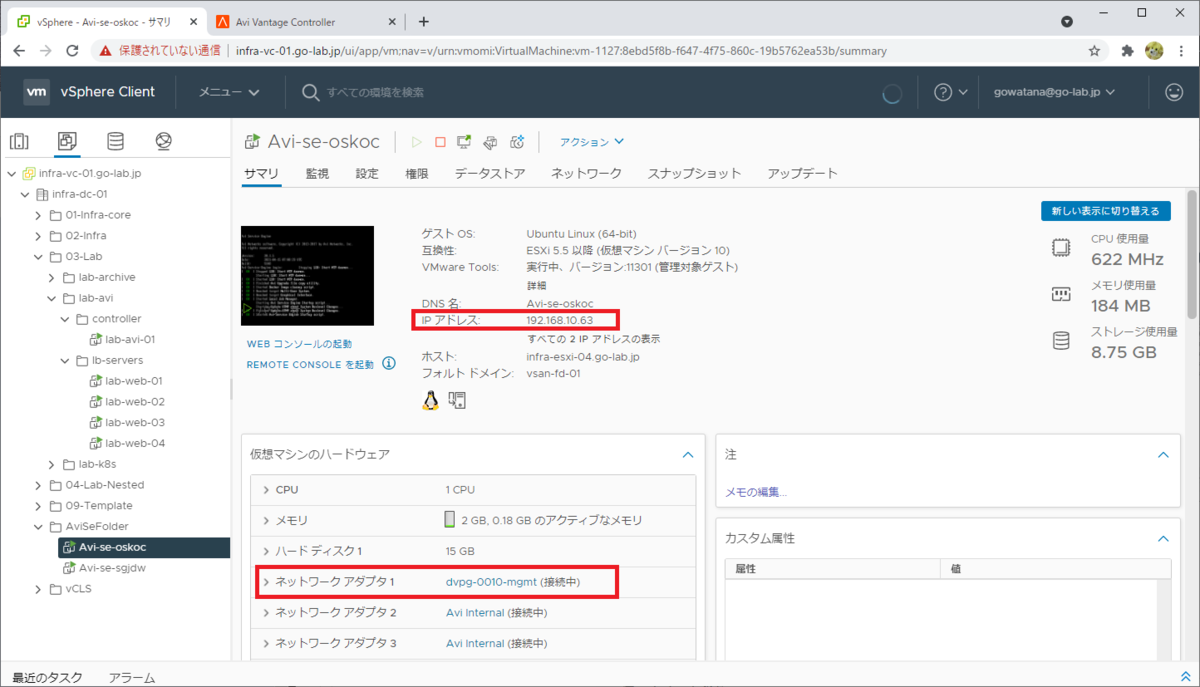Open the メニュー dropdown
This screenshot has height=687, width=1200.
[x=229, y=92]
